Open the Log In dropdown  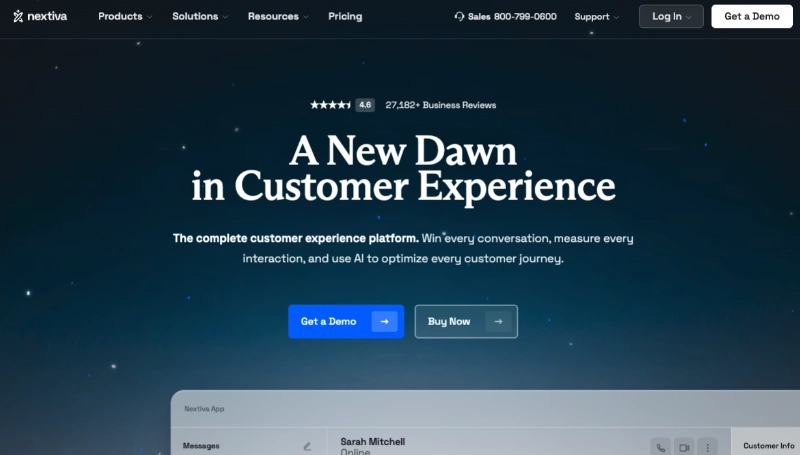pos(671,16)
